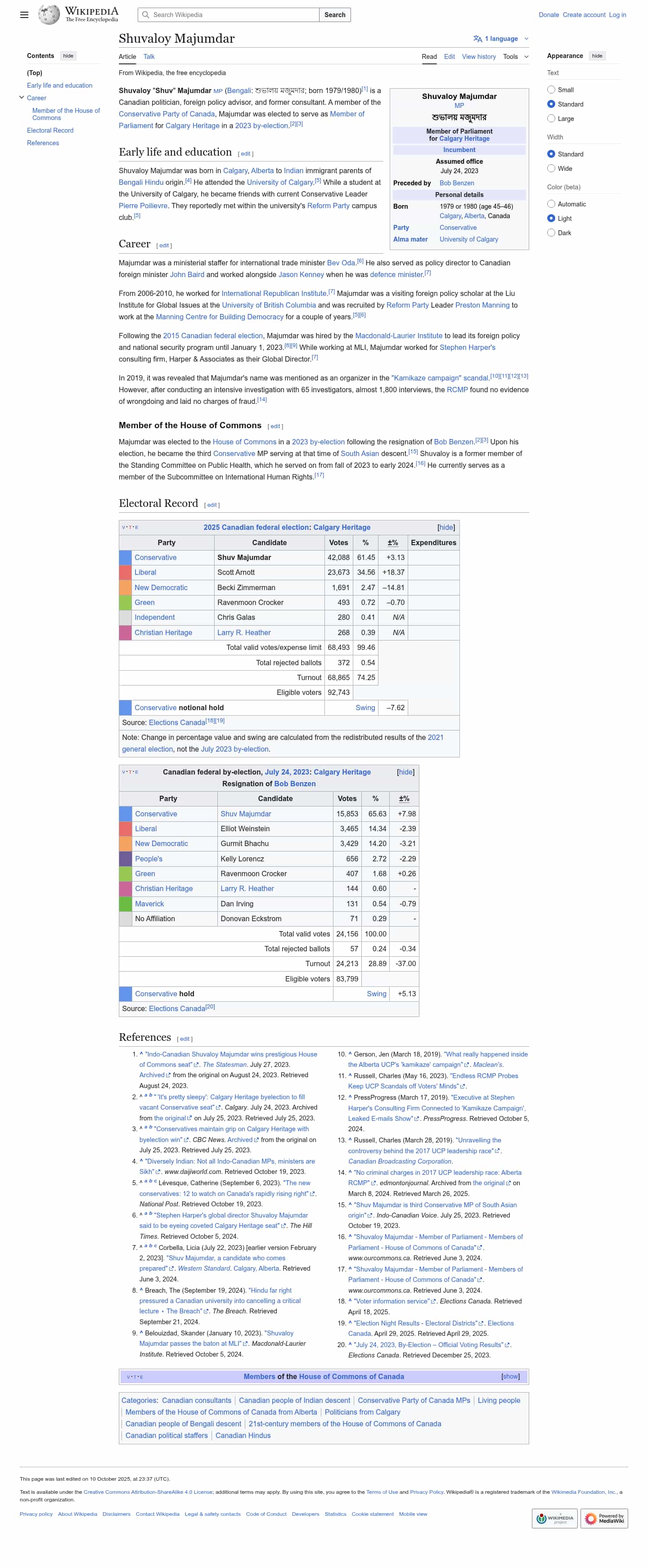
Task: Switch to the Talk tab
Action: pos(149,57)
